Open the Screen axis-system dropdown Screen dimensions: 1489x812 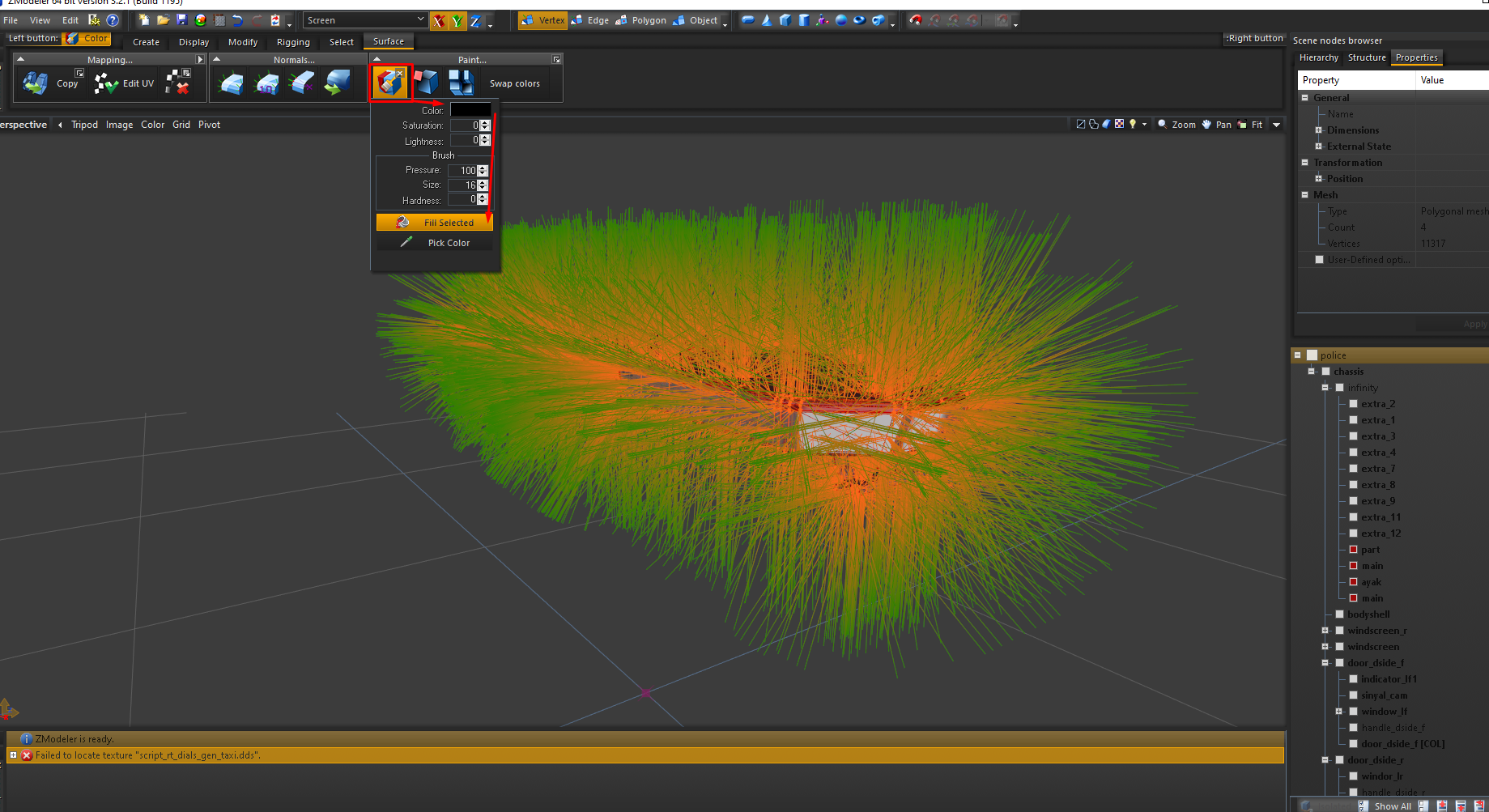[x=365, y=20]
